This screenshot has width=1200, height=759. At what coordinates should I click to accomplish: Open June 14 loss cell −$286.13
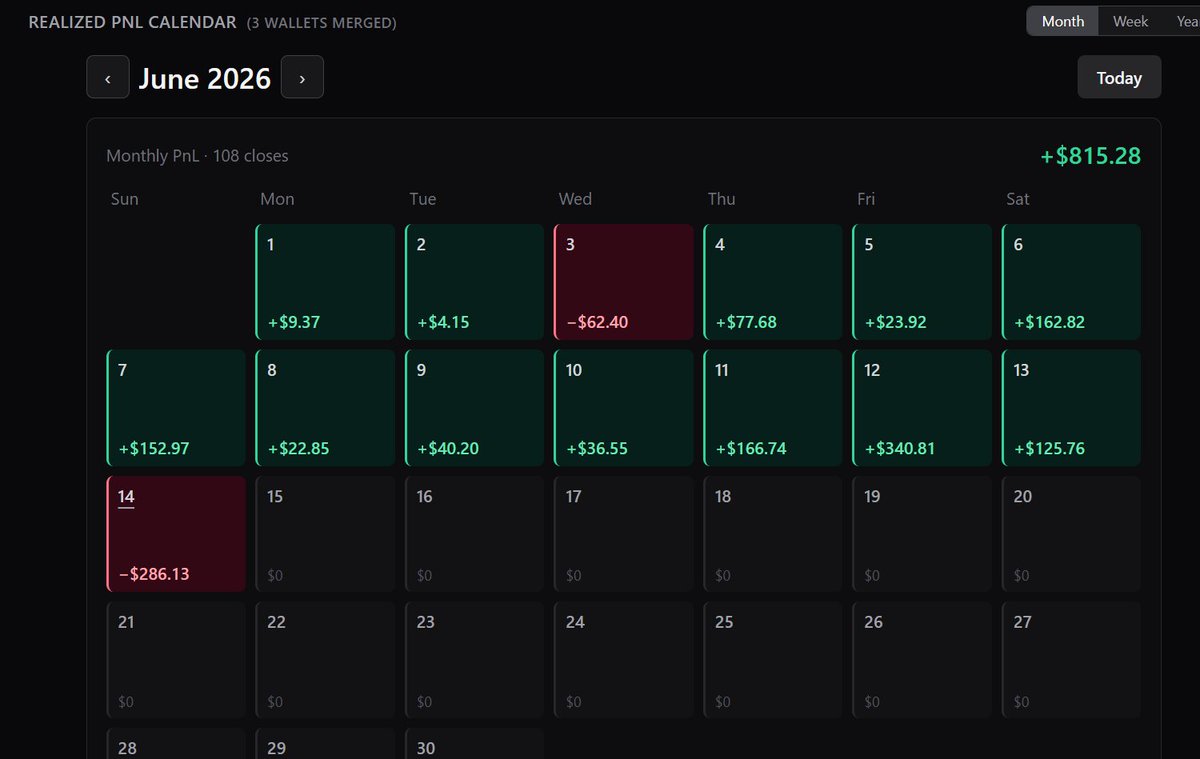tap(176, 534)
